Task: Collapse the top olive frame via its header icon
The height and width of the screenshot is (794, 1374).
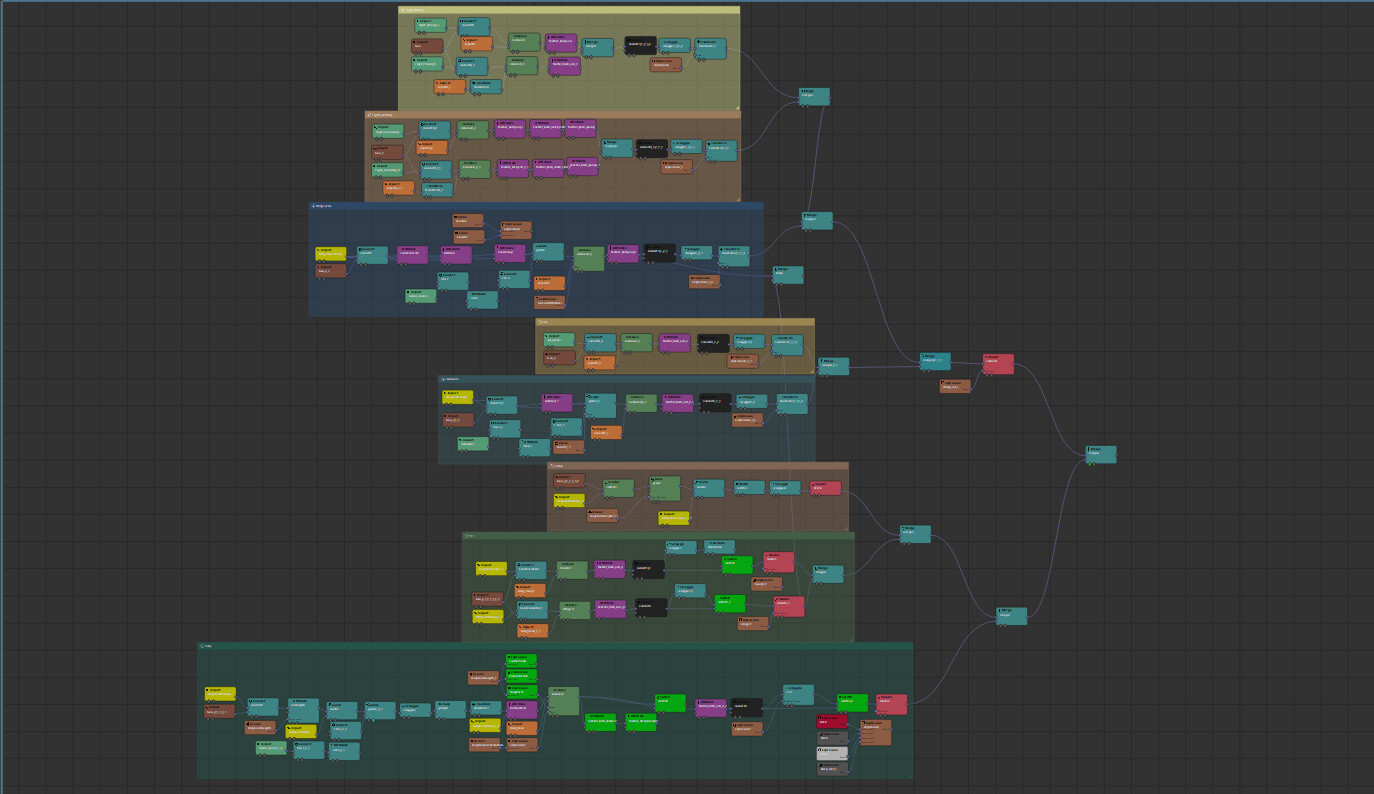Action: tap(403, 10)
